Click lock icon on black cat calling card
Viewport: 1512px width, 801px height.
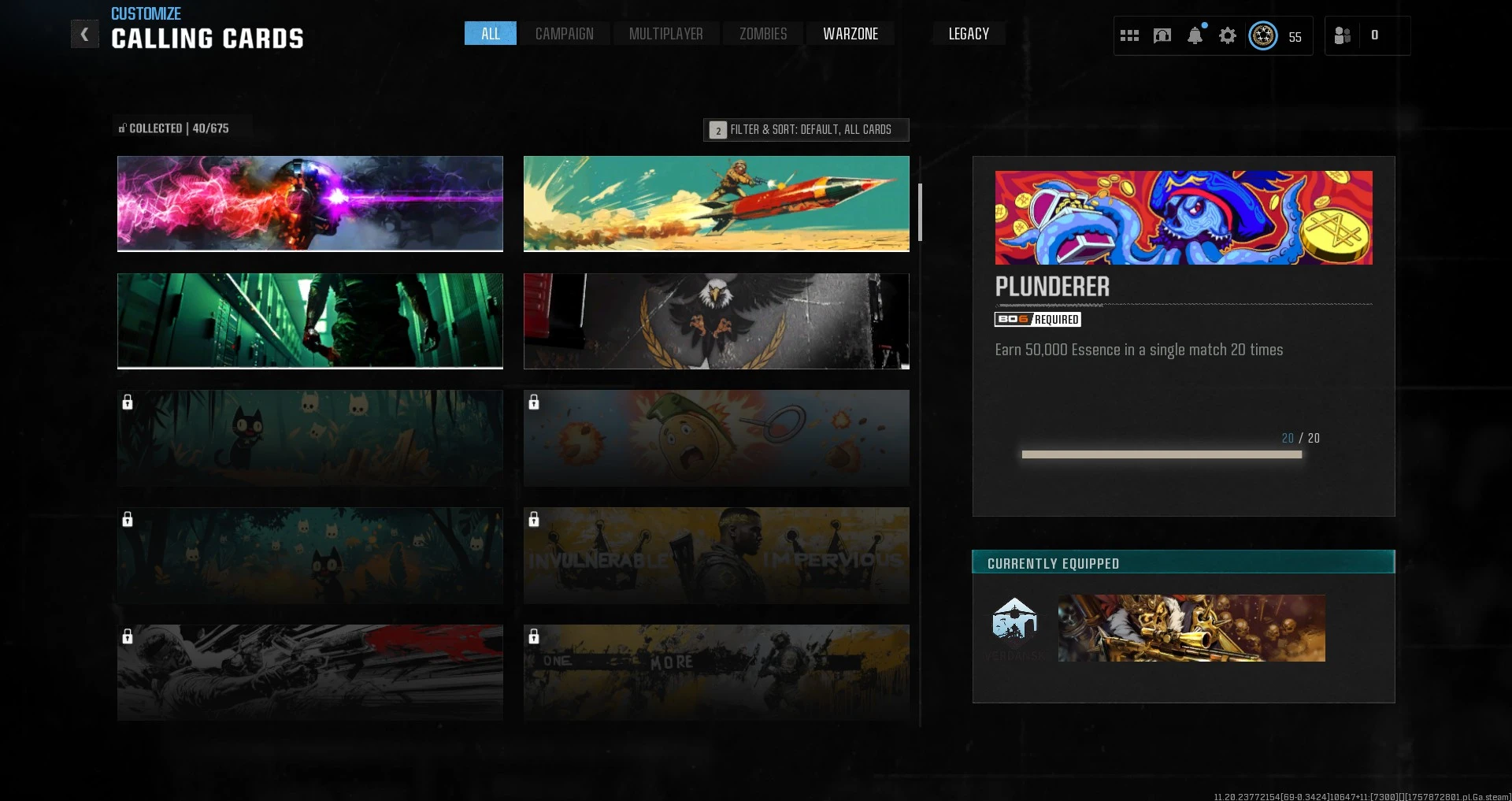point(128,402)
